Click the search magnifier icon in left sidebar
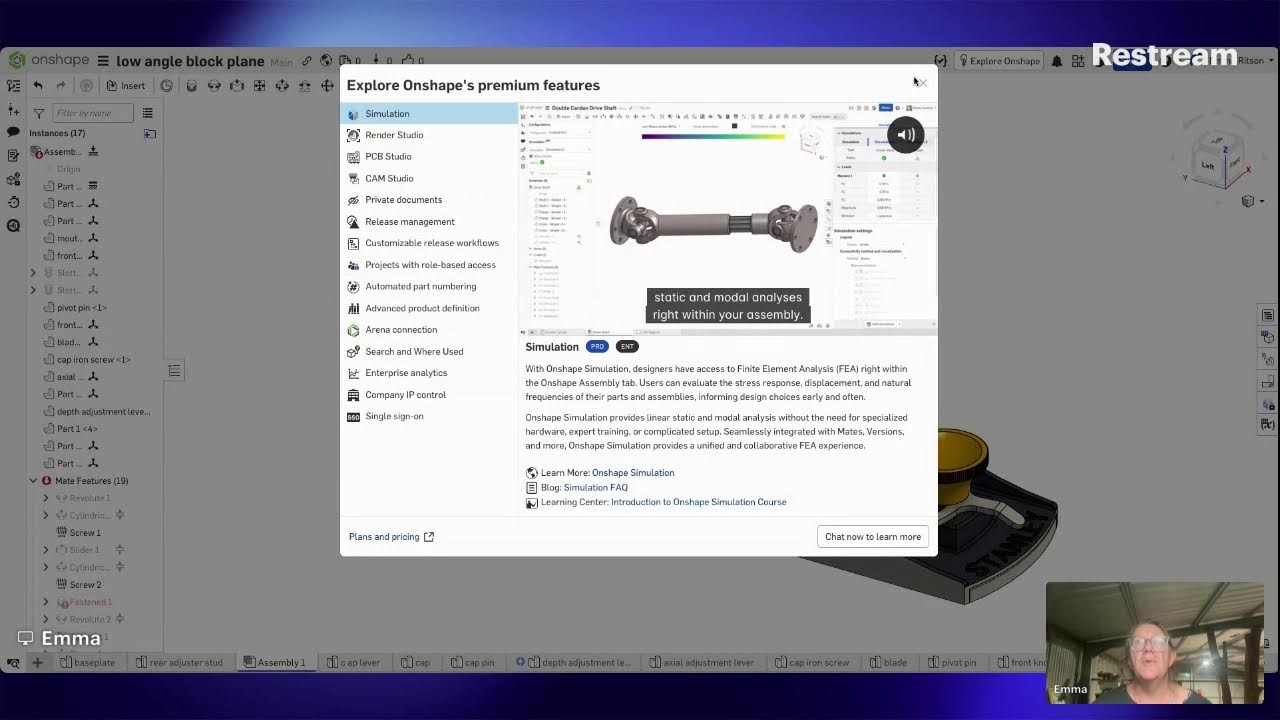This screenshot has height=720, width=1280. click(13, 225)
